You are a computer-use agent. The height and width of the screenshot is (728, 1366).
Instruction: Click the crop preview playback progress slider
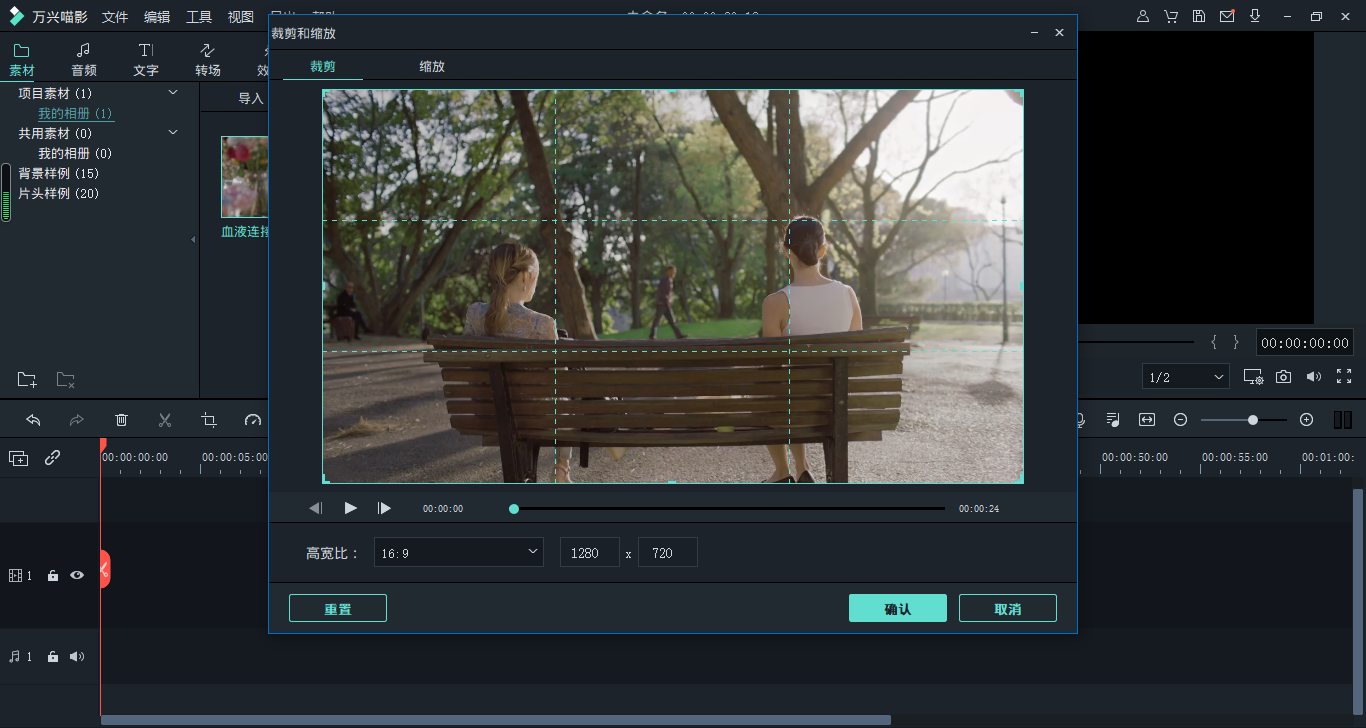[728, 509]
